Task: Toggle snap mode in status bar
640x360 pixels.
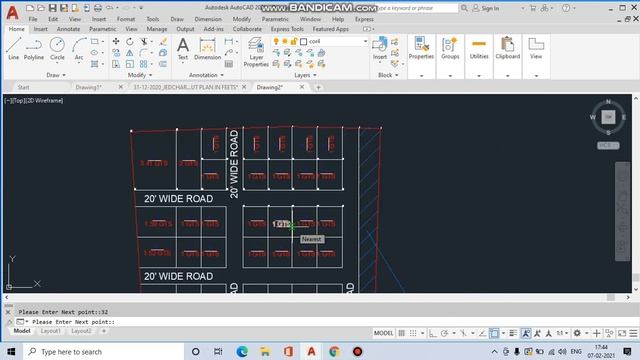Action: [413, 333]
